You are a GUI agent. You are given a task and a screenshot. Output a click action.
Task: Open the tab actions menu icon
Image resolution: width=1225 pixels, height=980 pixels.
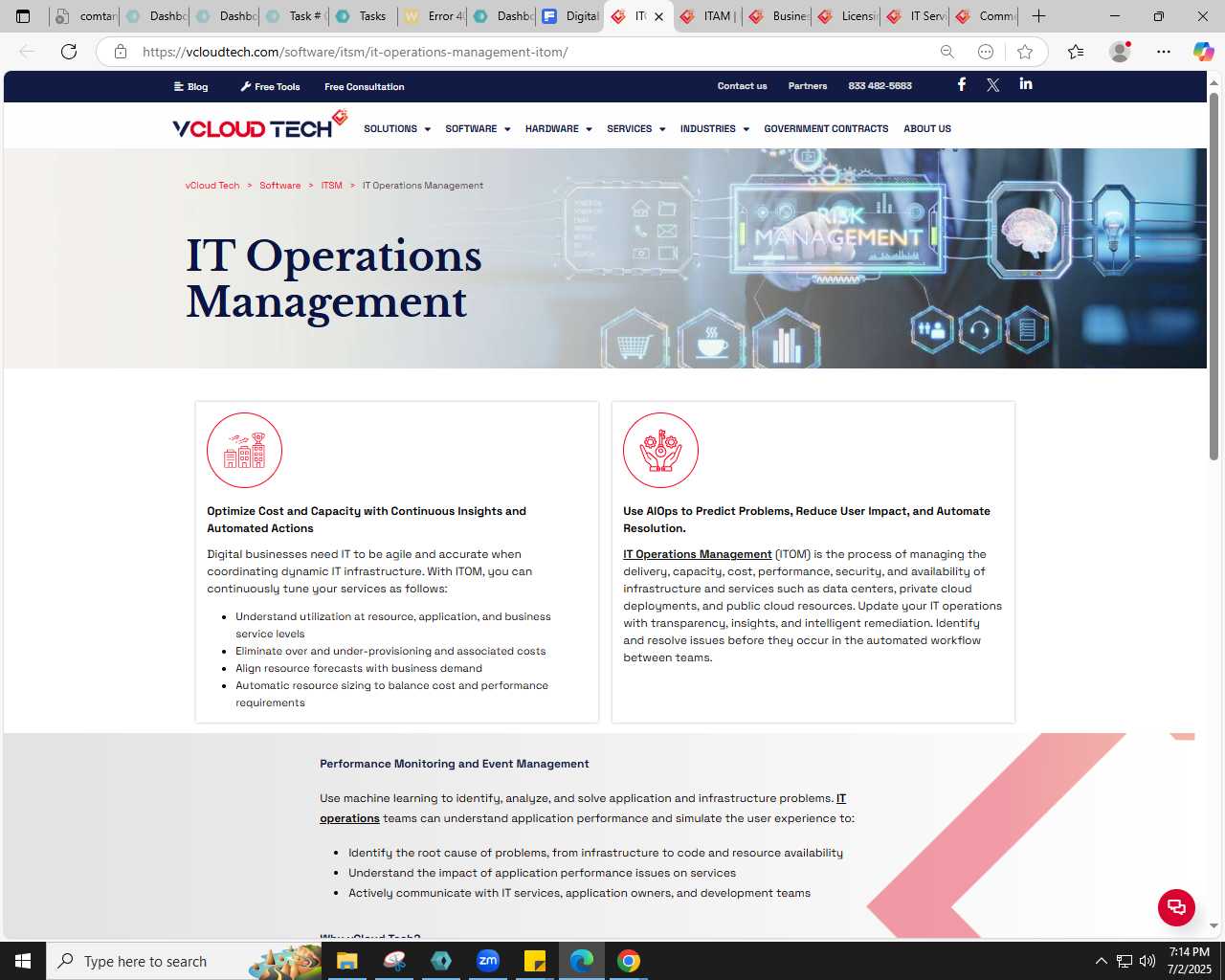tap(23, 16)
